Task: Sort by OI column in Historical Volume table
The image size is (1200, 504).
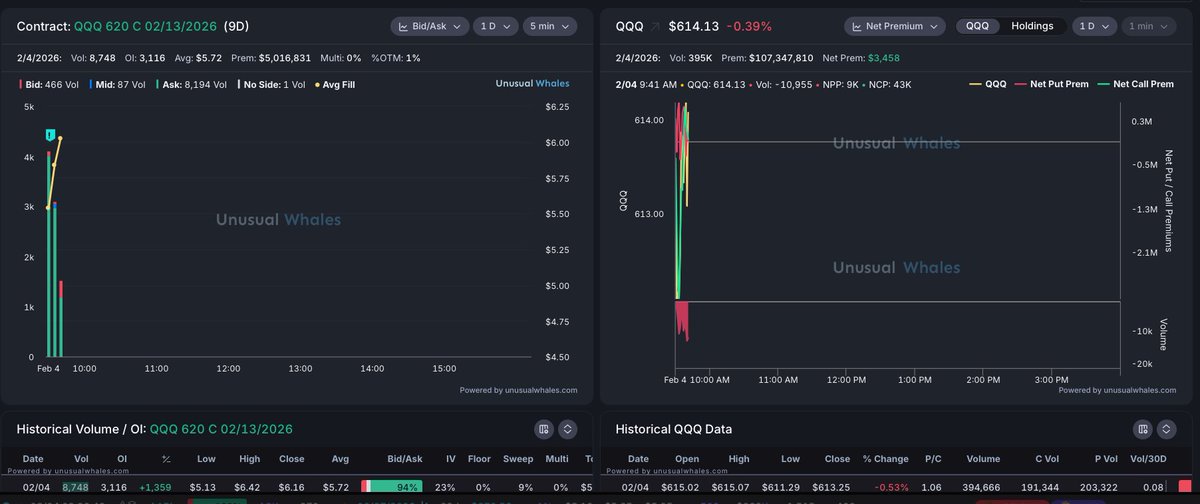Action: point(122,459)
